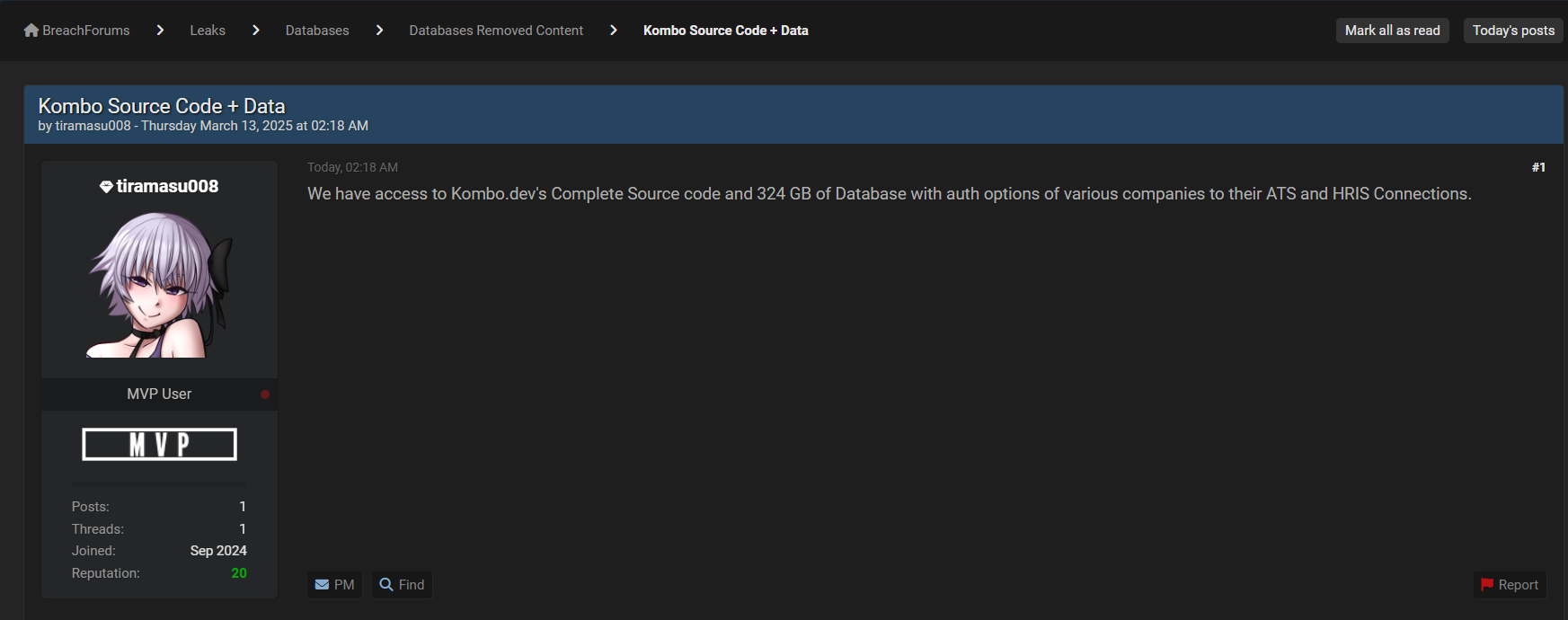Click the home icon beside BreachForums
The height and width of the screenshot is (620, 1568).
click(x=31, y=31)
